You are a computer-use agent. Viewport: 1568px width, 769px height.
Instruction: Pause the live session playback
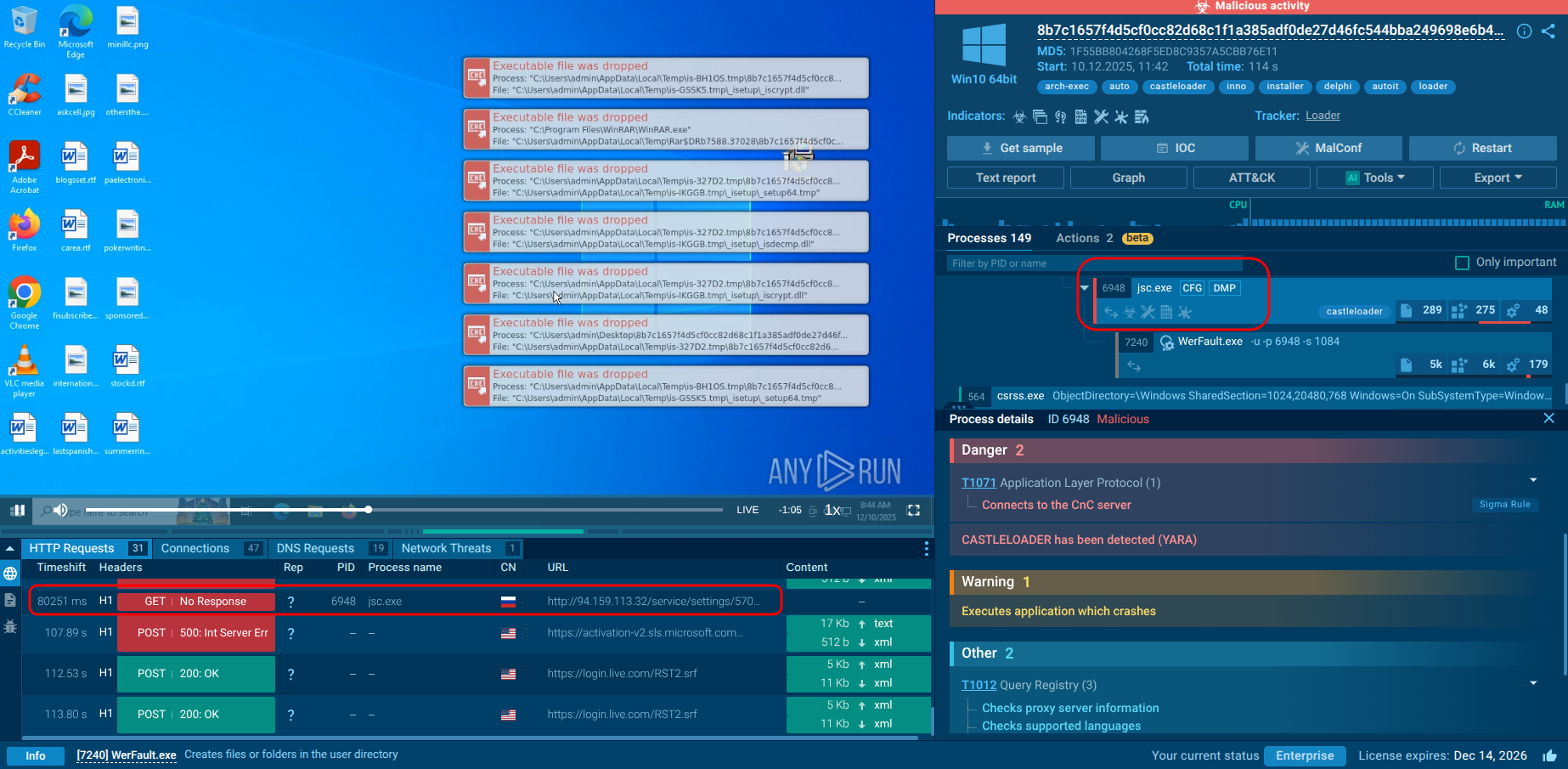tap(18, 510)
